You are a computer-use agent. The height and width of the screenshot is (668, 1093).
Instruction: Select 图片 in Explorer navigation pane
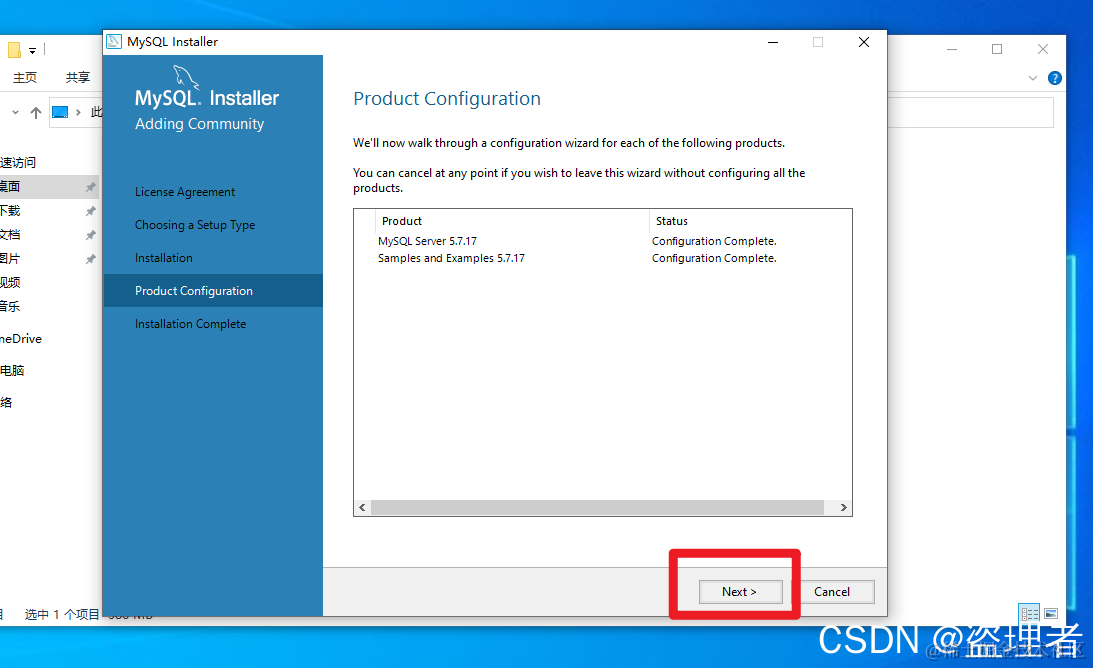10,259
